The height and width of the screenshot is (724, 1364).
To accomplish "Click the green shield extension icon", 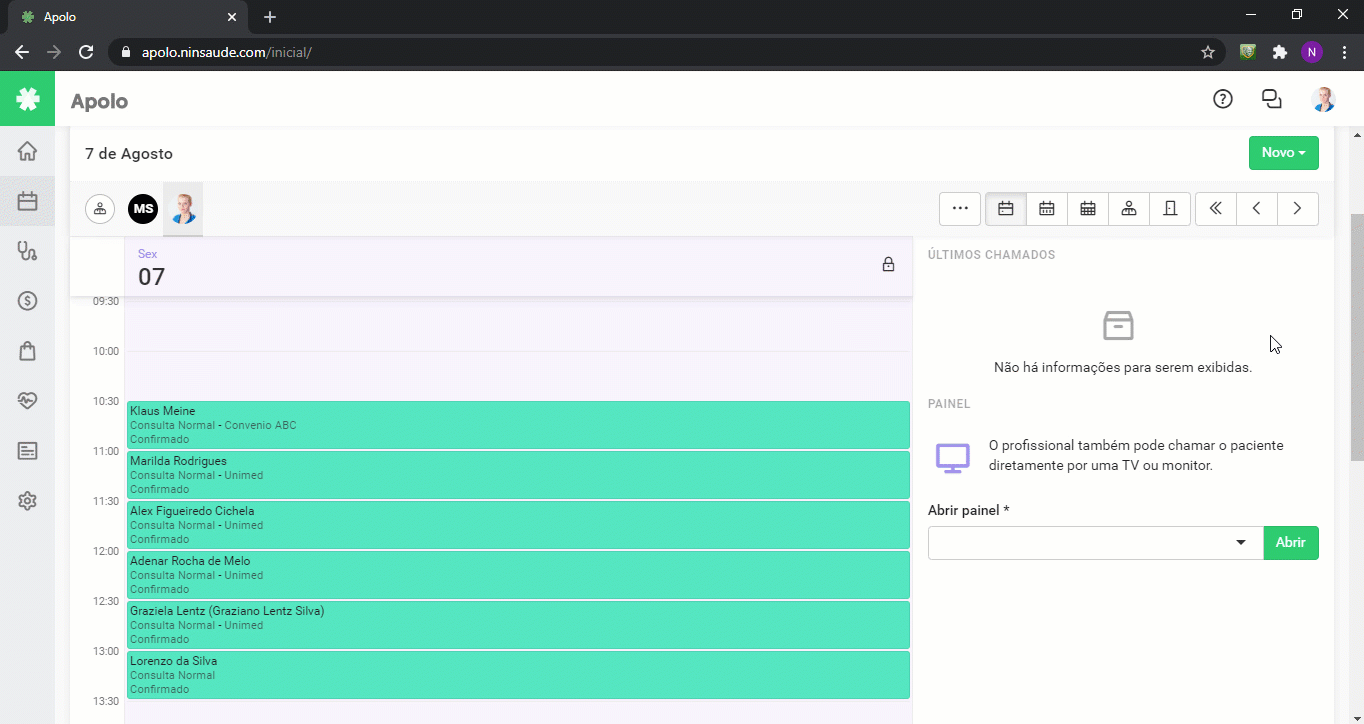I will [1247, 52].
